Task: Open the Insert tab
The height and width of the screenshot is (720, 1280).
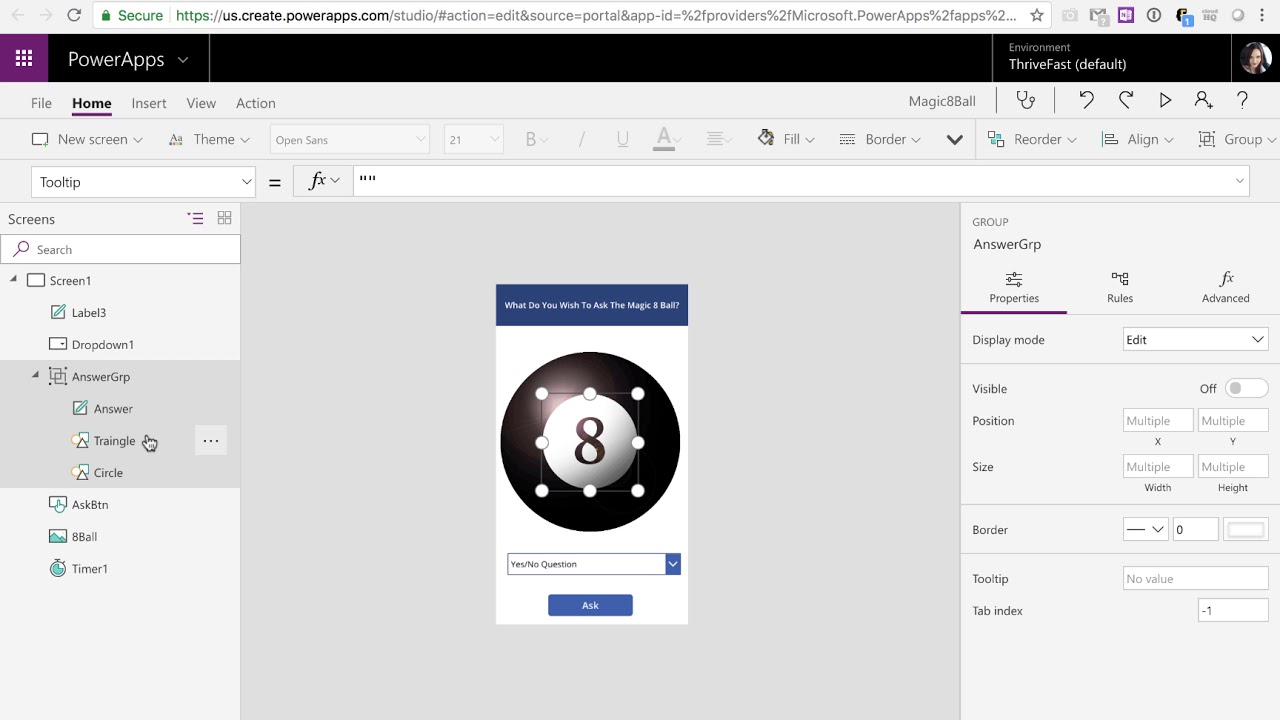Action: [149, 103]
